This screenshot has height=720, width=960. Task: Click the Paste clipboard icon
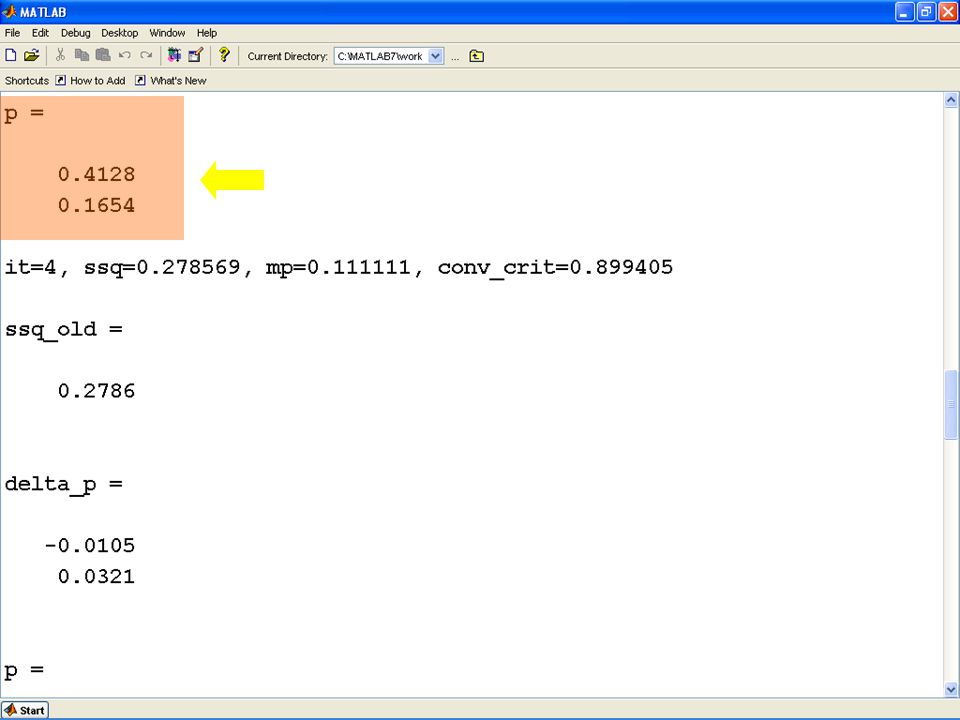tap(103, 55)
